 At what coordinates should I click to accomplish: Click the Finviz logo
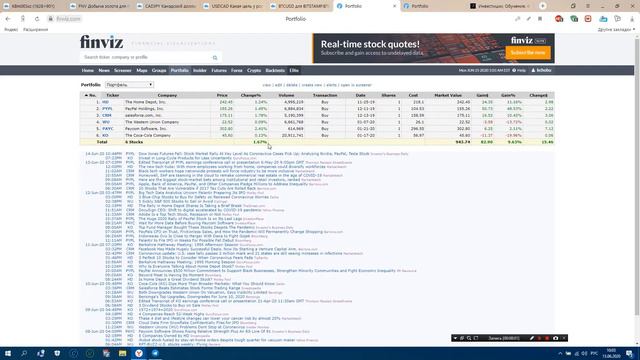pos(102,42)
